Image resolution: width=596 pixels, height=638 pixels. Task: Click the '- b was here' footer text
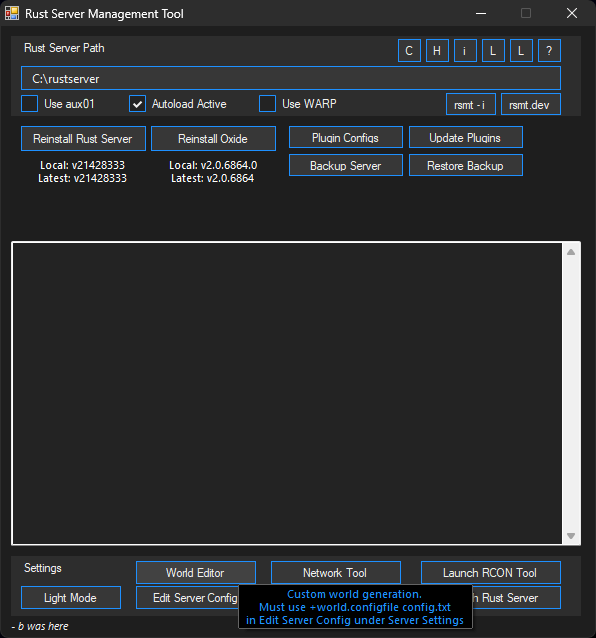pos(40,626)
